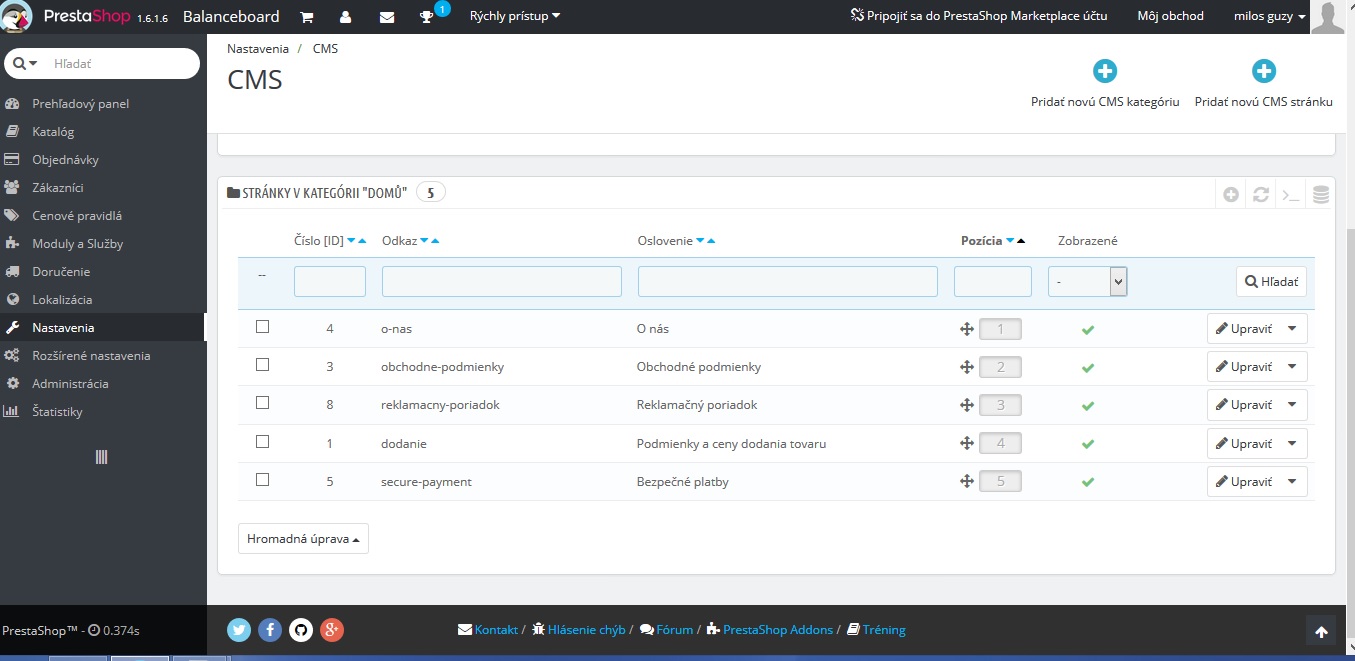Sort Číslo ID column ascending arrow
Image resolution: width=1355 pixels, height=661 pixels.
click(x=362, y=241)
